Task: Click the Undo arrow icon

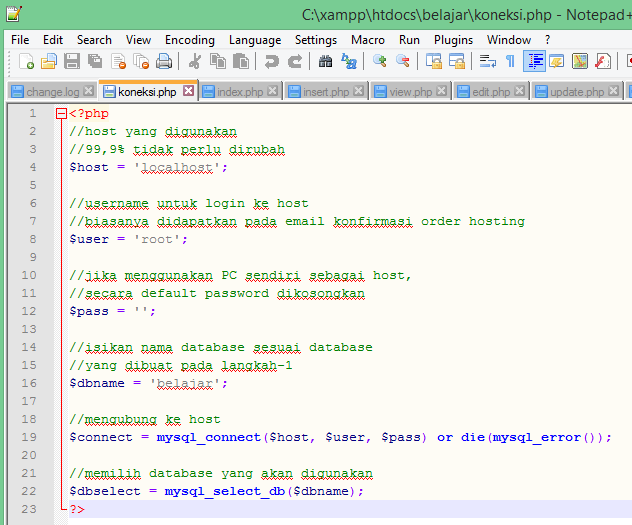Action: point(272,62)
